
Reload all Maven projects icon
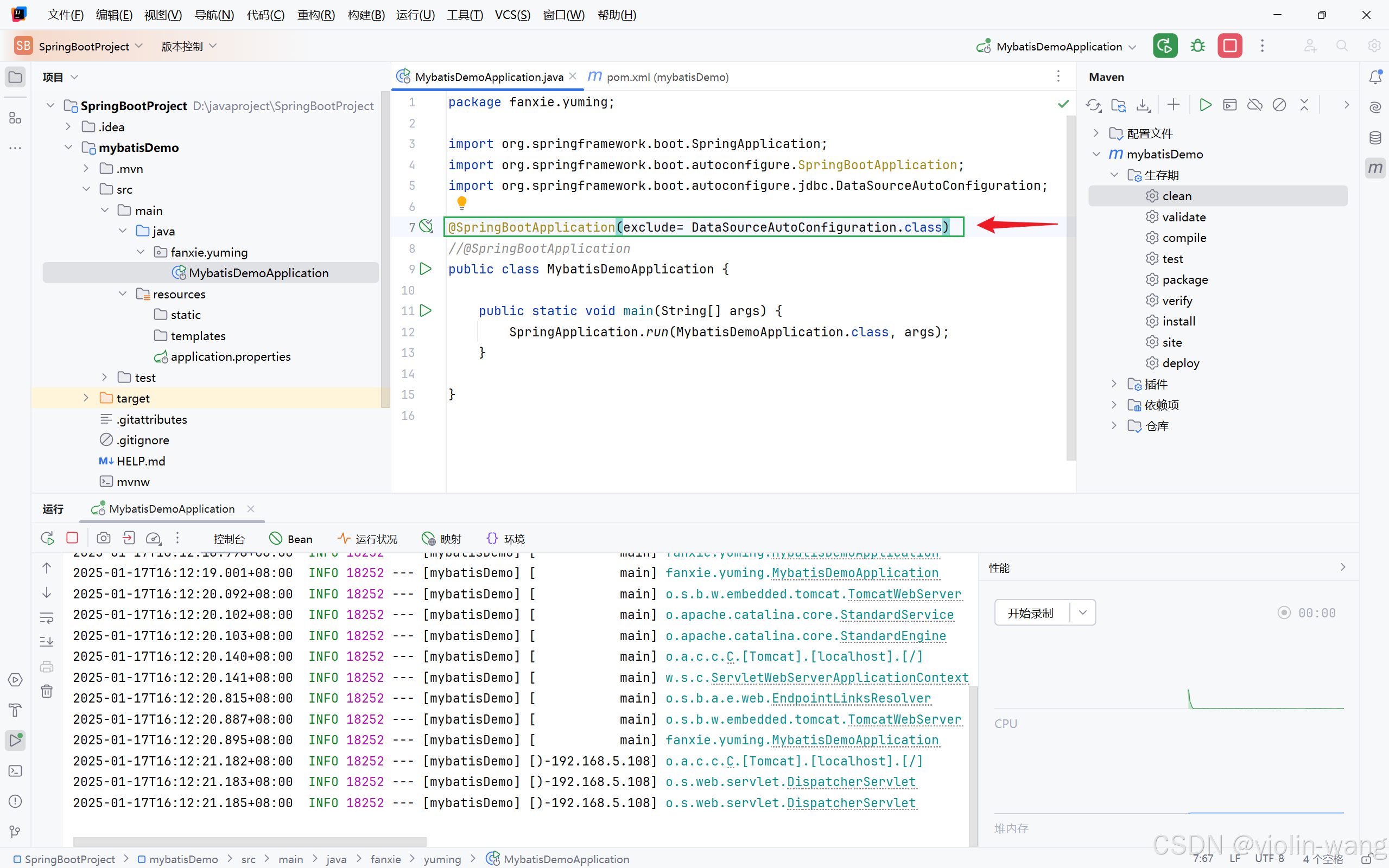(x=1093, y=105)
